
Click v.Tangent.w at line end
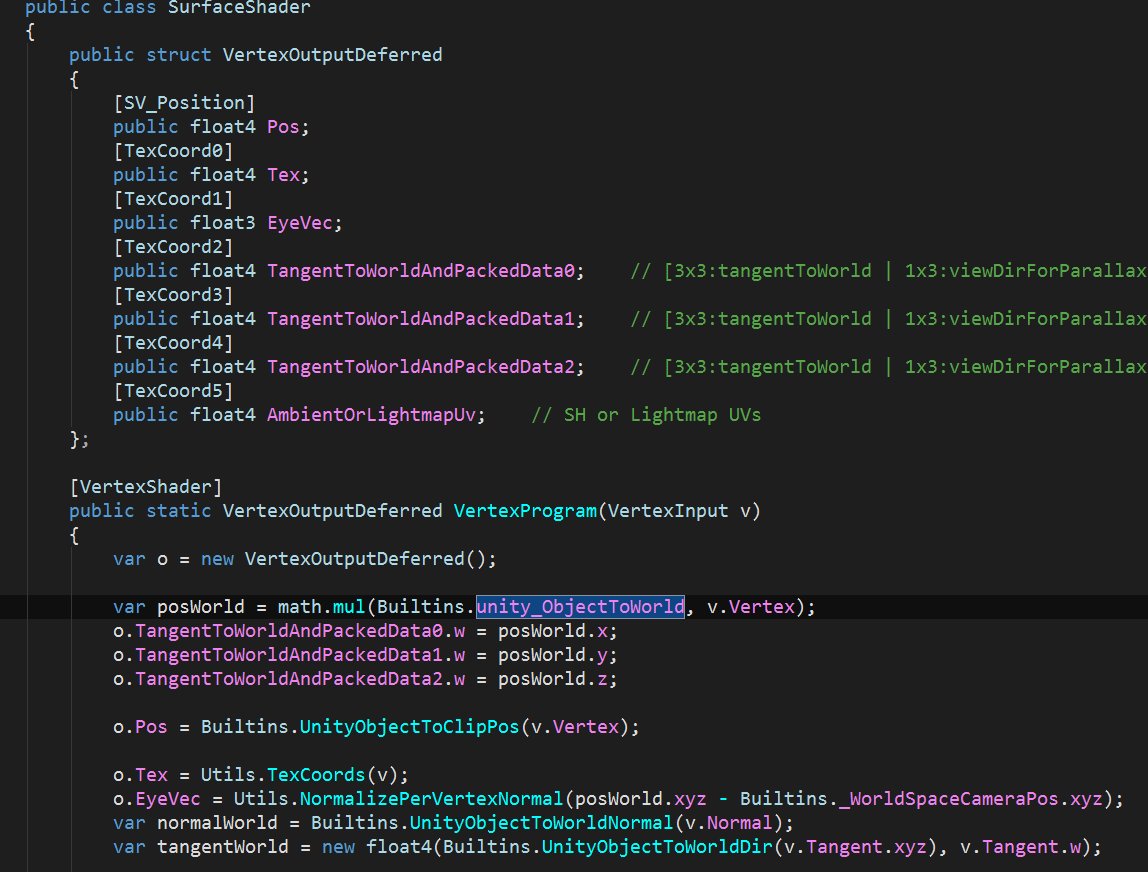click(1020, 848)
